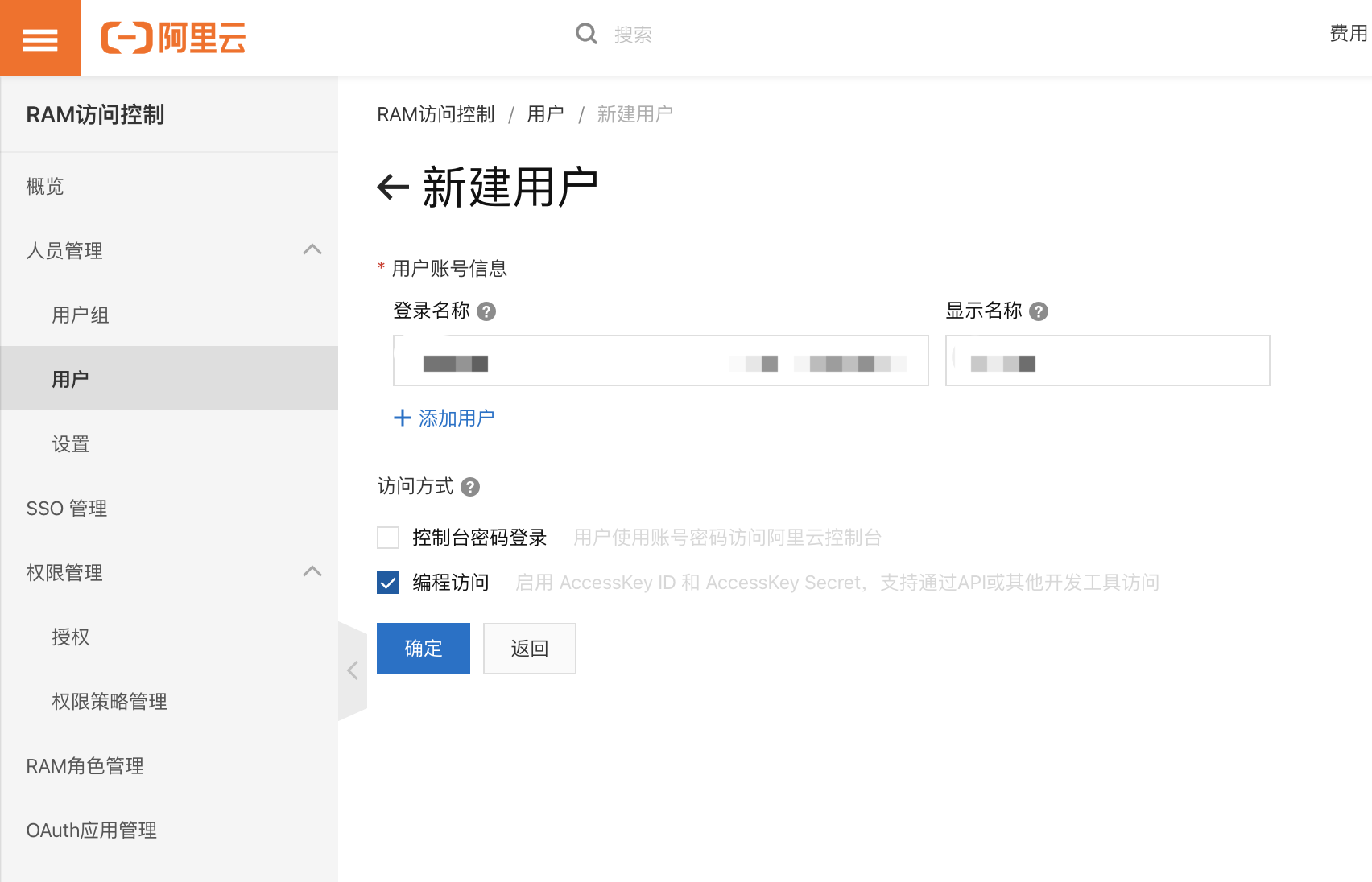Open 费用 in the top bar
This screenshot has width=1372, height=882.
coord(1349,33)
